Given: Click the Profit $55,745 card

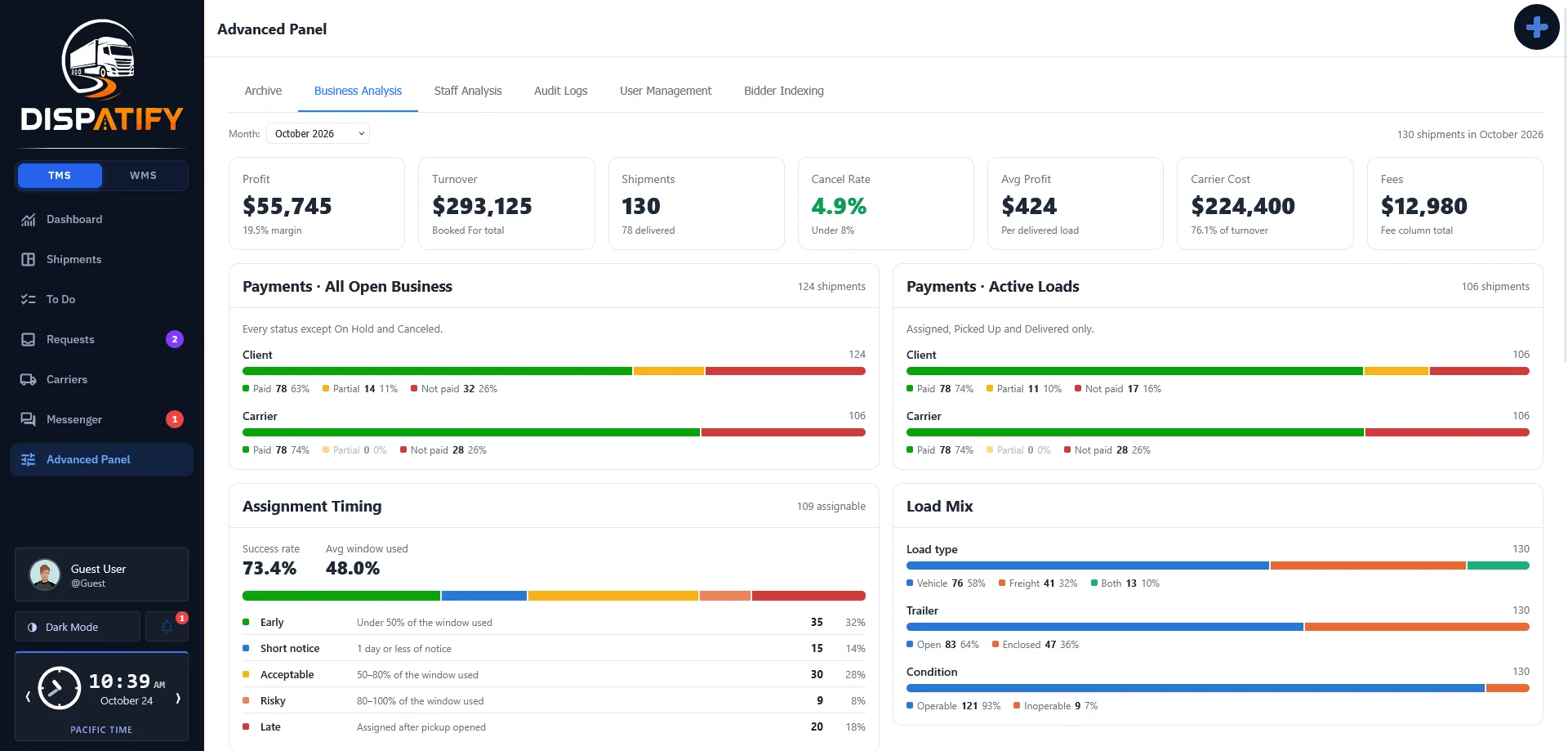Looking at the screenshot, I should [x=317, y=203].
